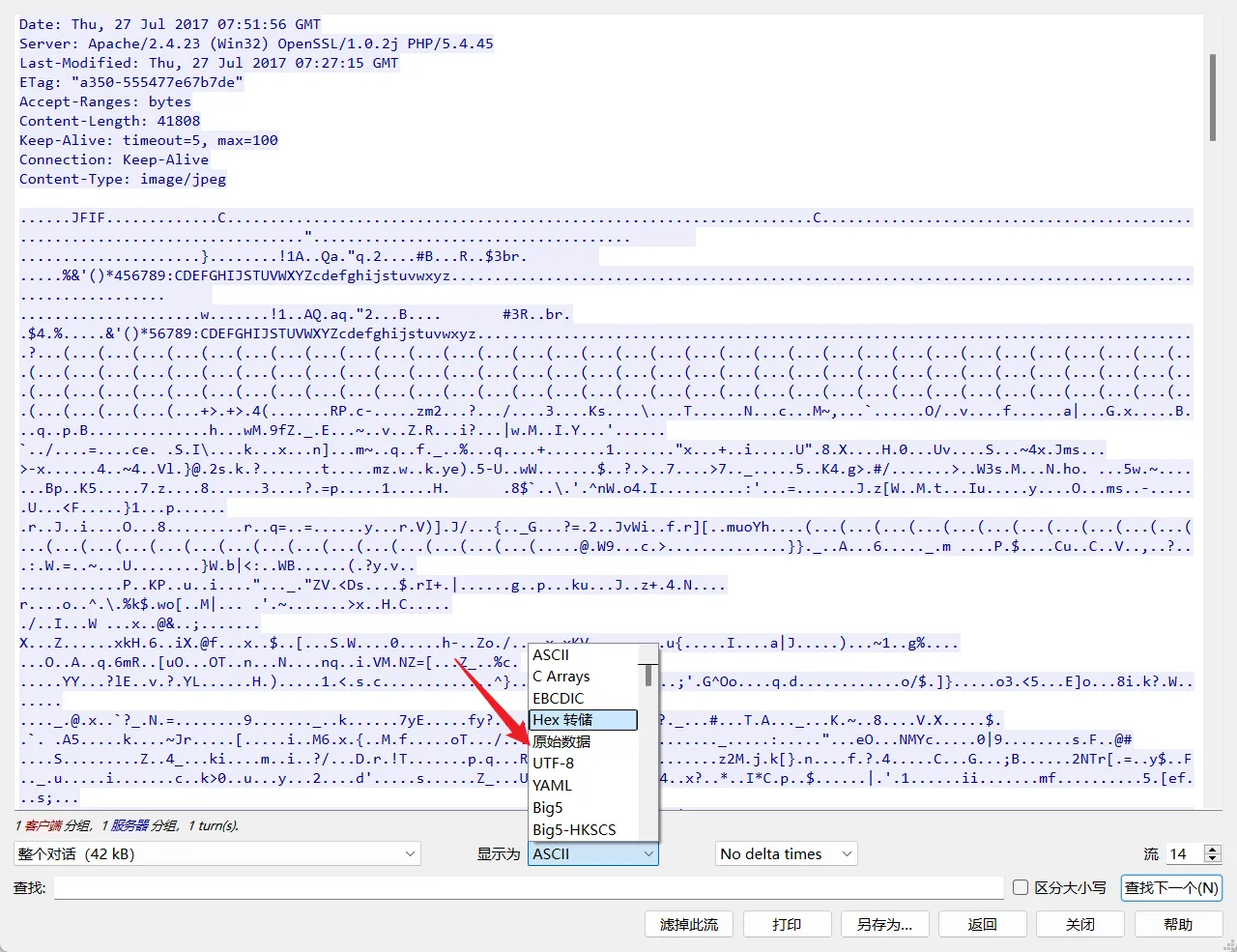Open the '显示为' ASCII combo box
The width and height of the screenshot is (1237, 952).
click(592, 854)
